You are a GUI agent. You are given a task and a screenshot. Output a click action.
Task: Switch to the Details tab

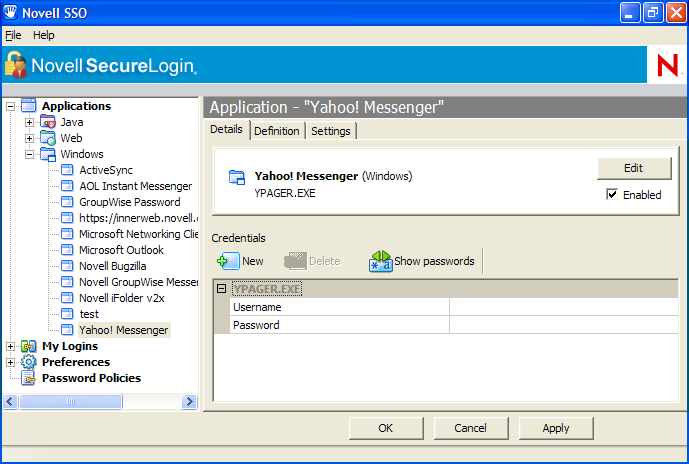click(x=226, y=129)
